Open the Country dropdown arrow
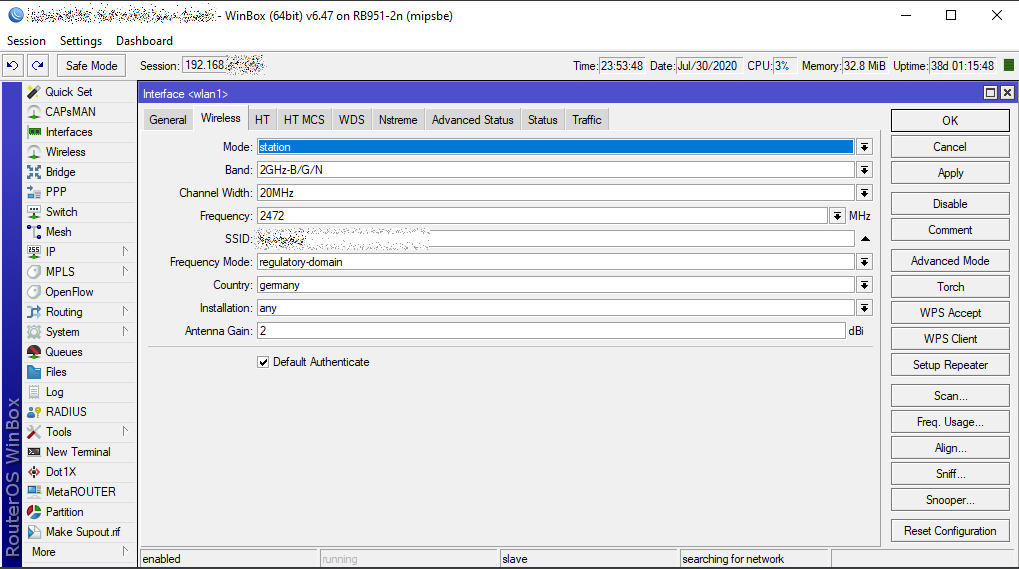This screenshot has width=1019, height=569. tap(864, 285)
